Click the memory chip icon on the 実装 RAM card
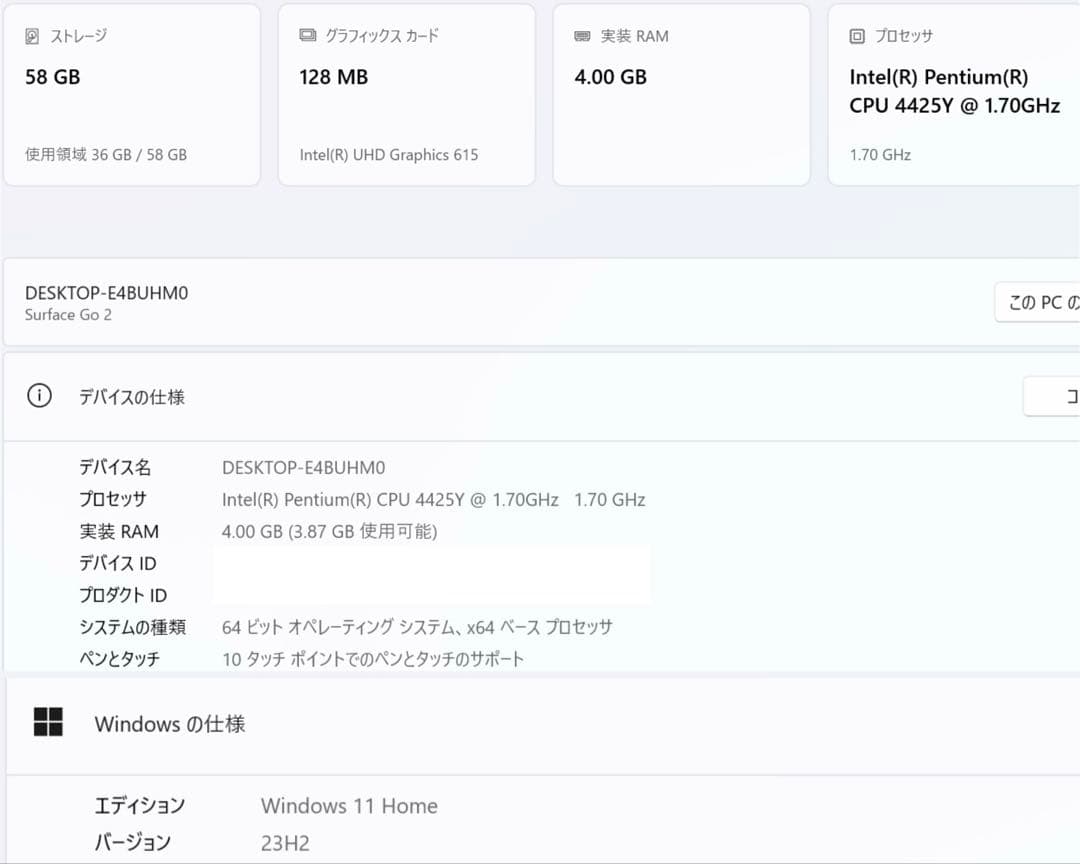 (x=579, y=36)
